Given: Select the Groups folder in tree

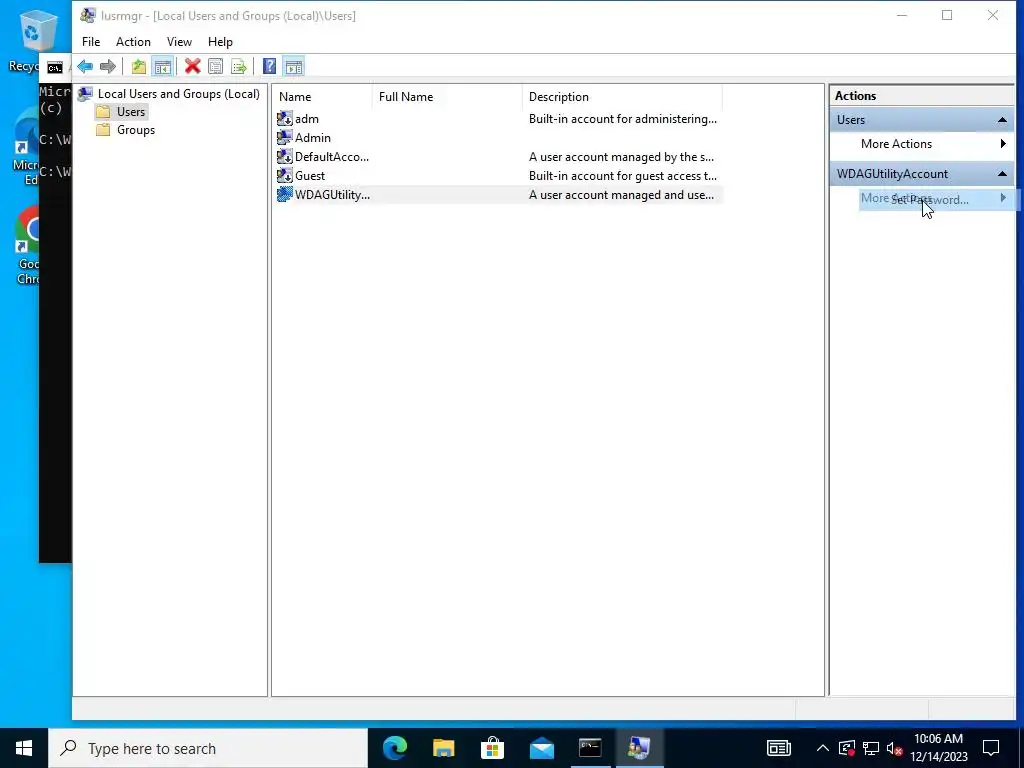Looking at the screenshot, I should (x=136, y=130).
